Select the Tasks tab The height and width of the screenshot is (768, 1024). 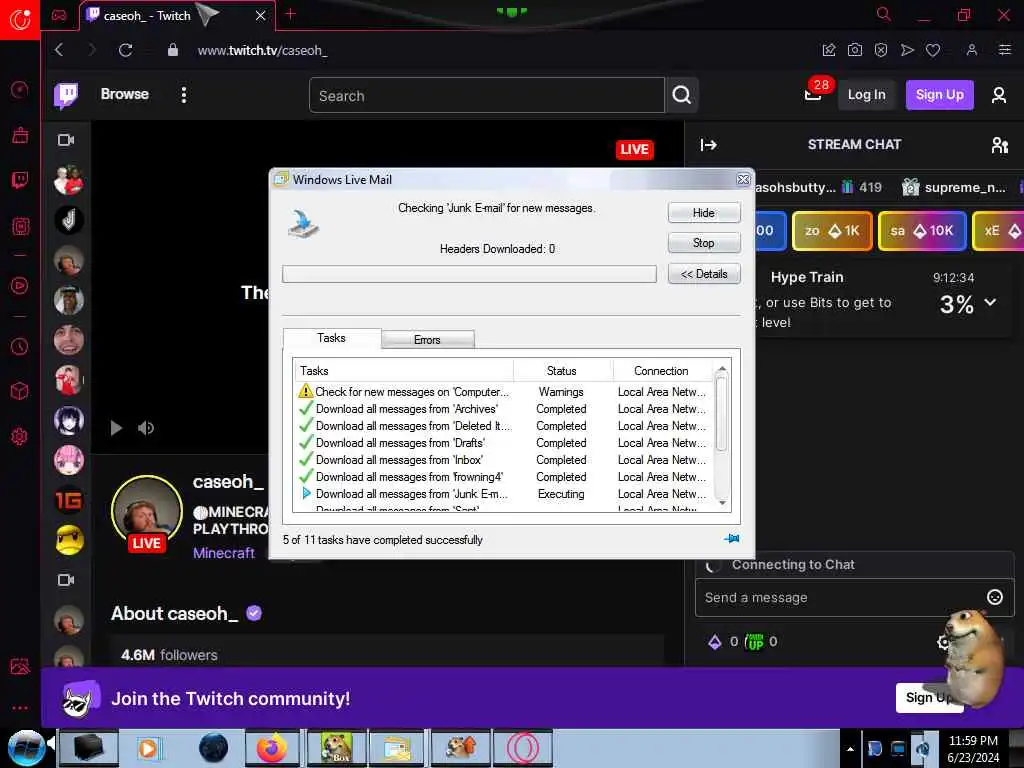click(331, 338)
